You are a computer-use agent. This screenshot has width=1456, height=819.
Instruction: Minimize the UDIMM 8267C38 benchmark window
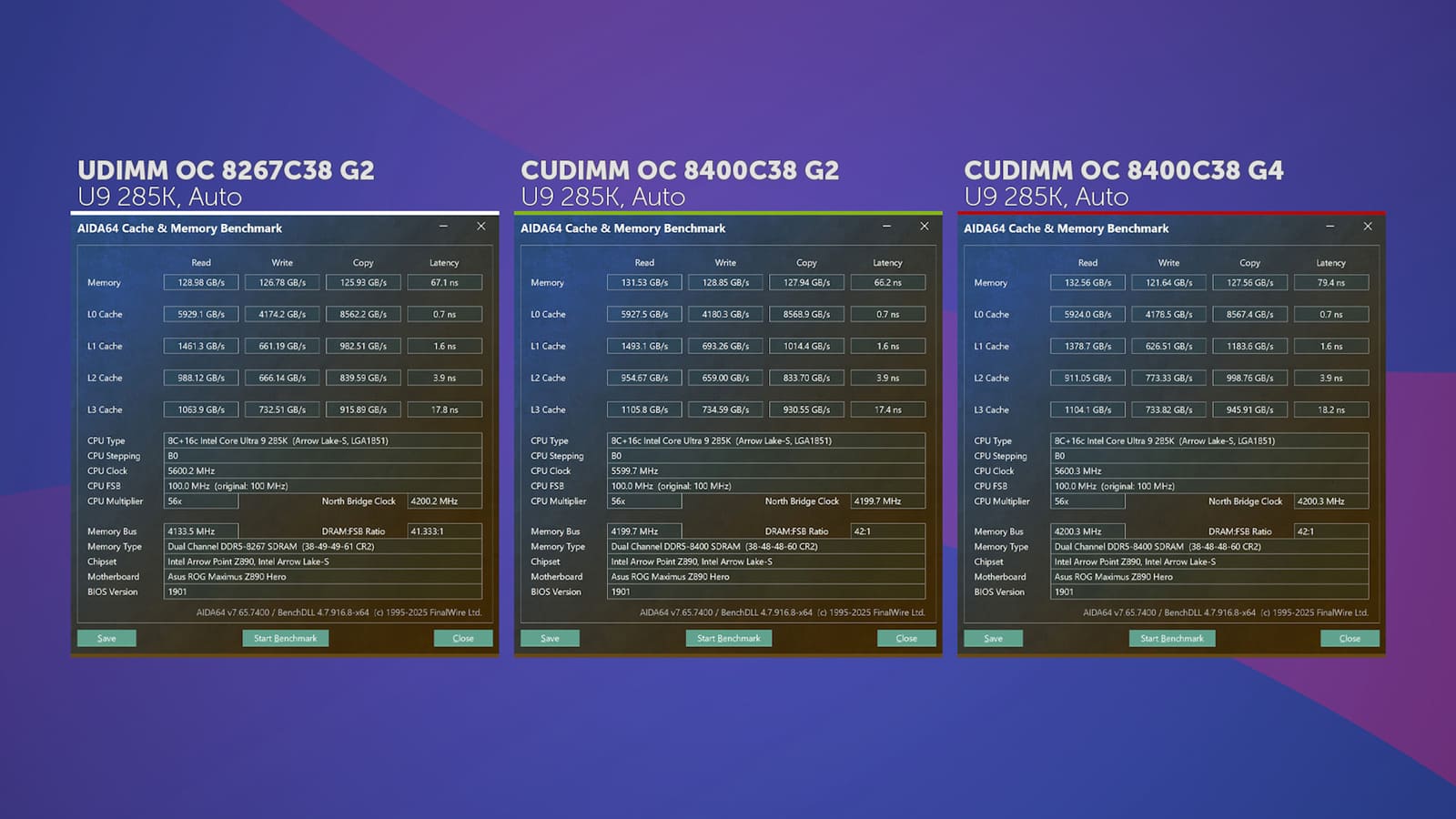[x=443, y=227]
